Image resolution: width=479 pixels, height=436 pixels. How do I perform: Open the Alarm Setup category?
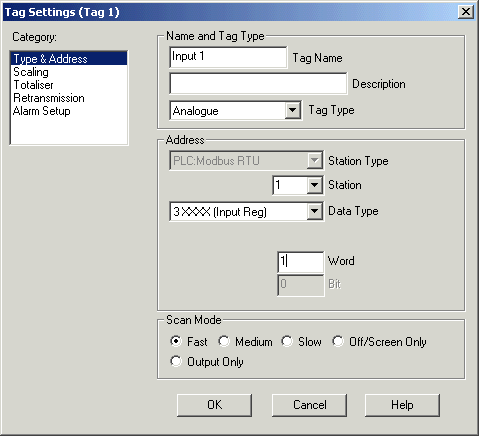(x=41, y=111)
